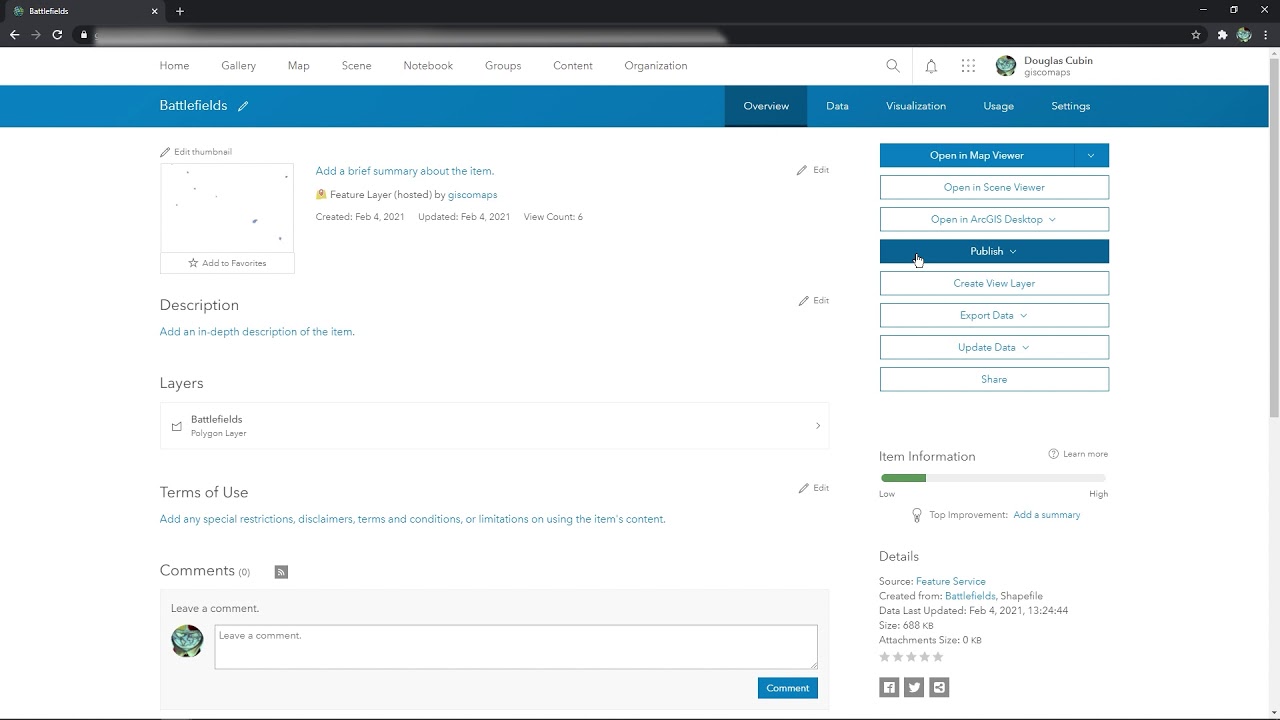This screenshot has width=1280, height=720.
Task: Open the Usage tab
Action: tap(998, 106)
